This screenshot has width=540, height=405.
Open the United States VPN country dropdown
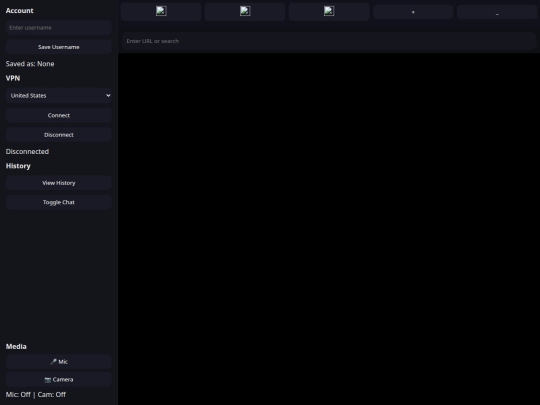click(59, 95)
